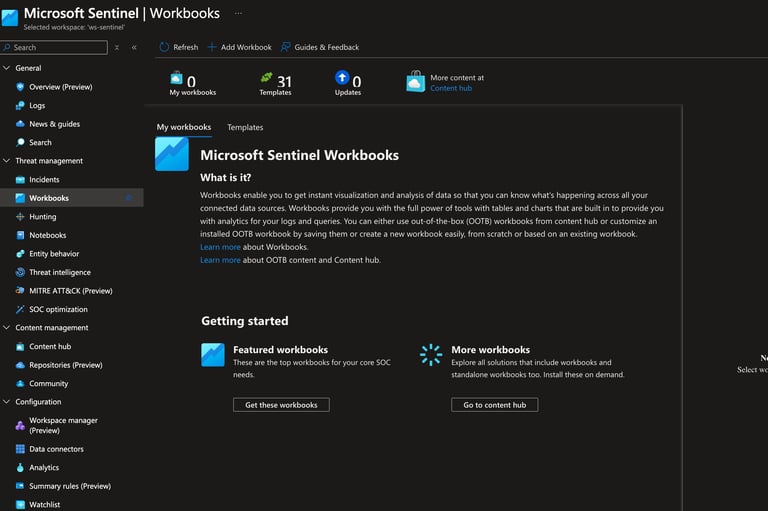This screenshot has width=768, height=511.
Task: Click the More workbooks loading icon
Action: point(431,355)
